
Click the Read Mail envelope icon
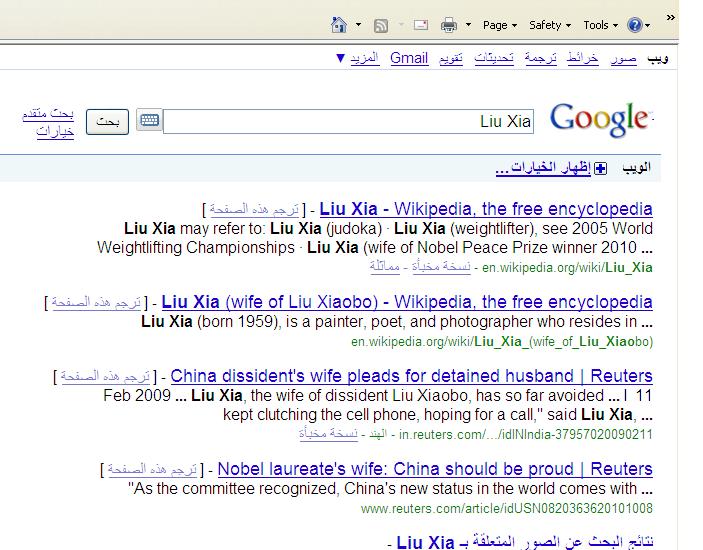pos(421,25)
